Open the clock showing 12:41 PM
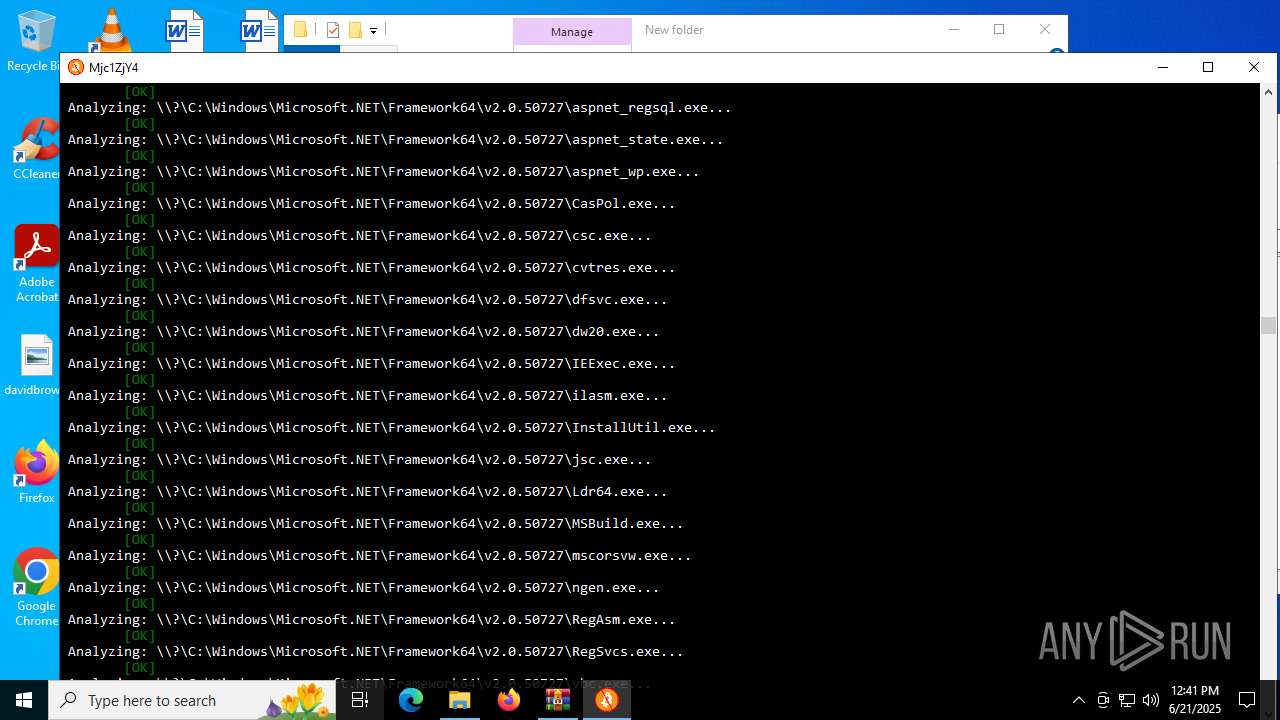 click(x=1194, y=700)
